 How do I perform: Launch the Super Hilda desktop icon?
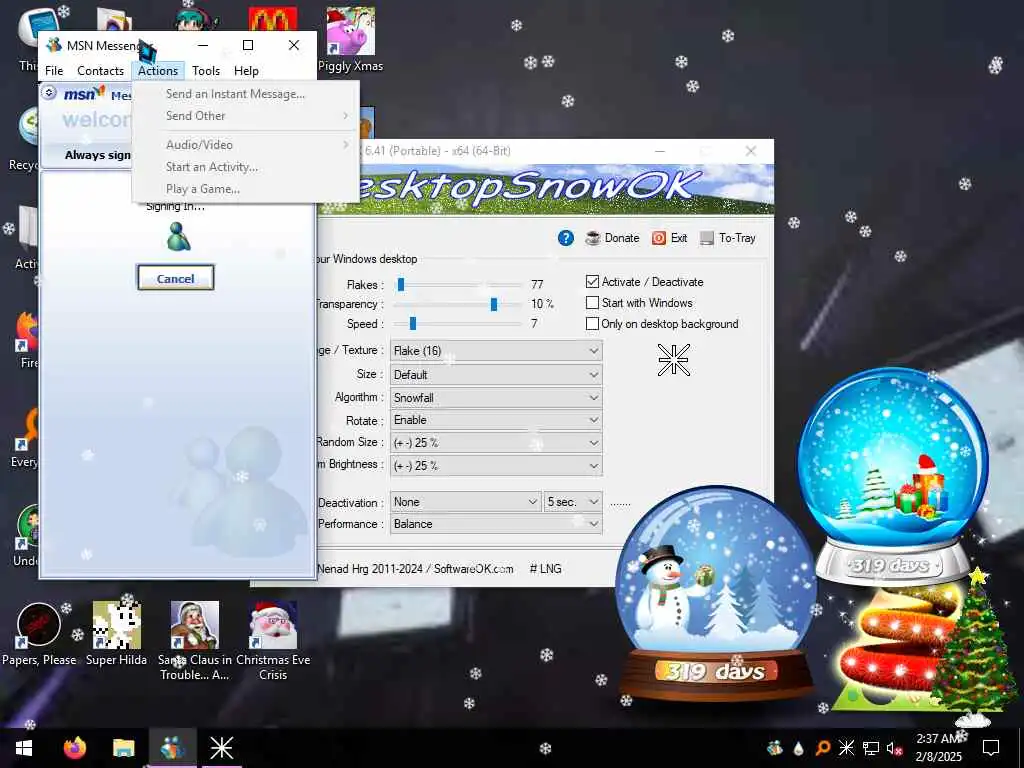116,634
